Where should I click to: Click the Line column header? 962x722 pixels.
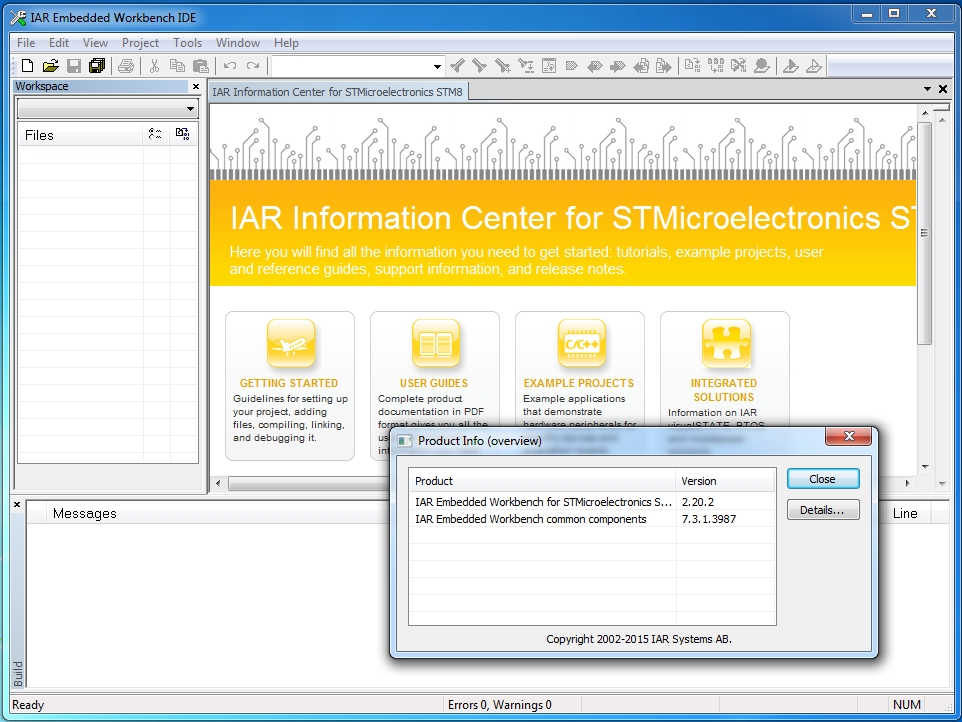pos(905,513)
